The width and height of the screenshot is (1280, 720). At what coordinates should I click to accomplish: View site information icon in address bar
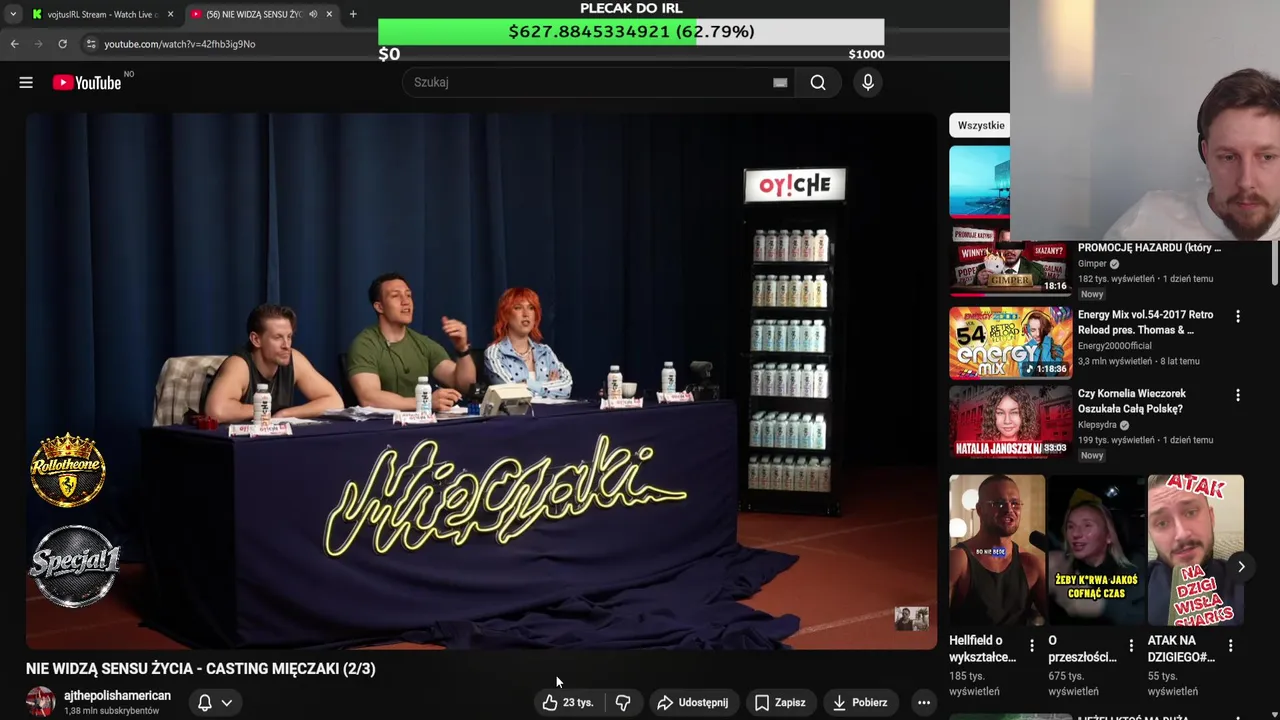pos(91,44)
